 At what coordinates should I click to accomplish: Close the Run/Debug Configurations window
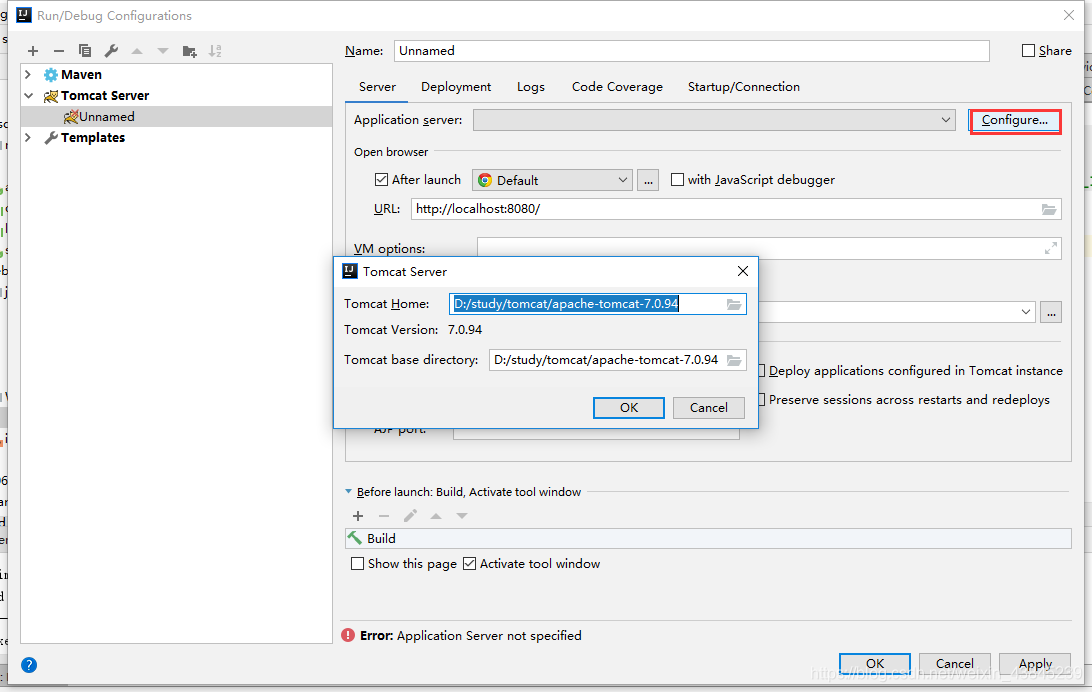tap(1069, 15)
